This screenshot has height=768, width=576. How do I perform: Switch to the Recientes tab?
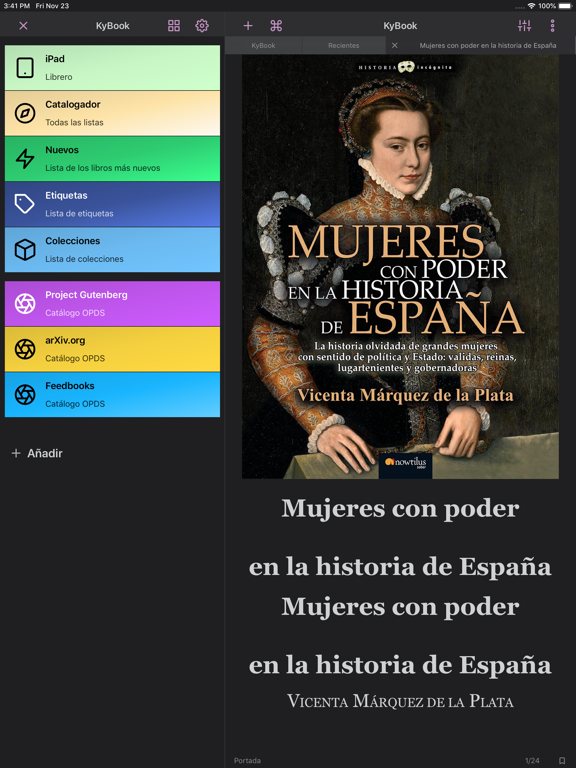click(x=343, y=45)
